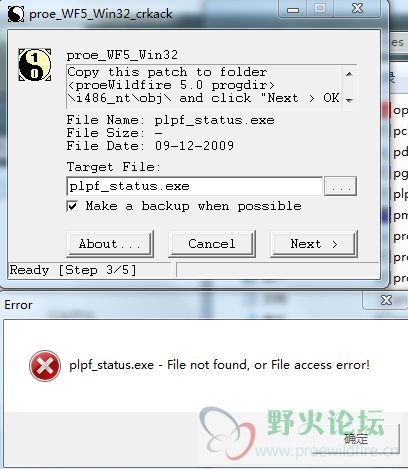Click the butterfly forum watermark logo

pyautogui.click(x=228, y=431)
